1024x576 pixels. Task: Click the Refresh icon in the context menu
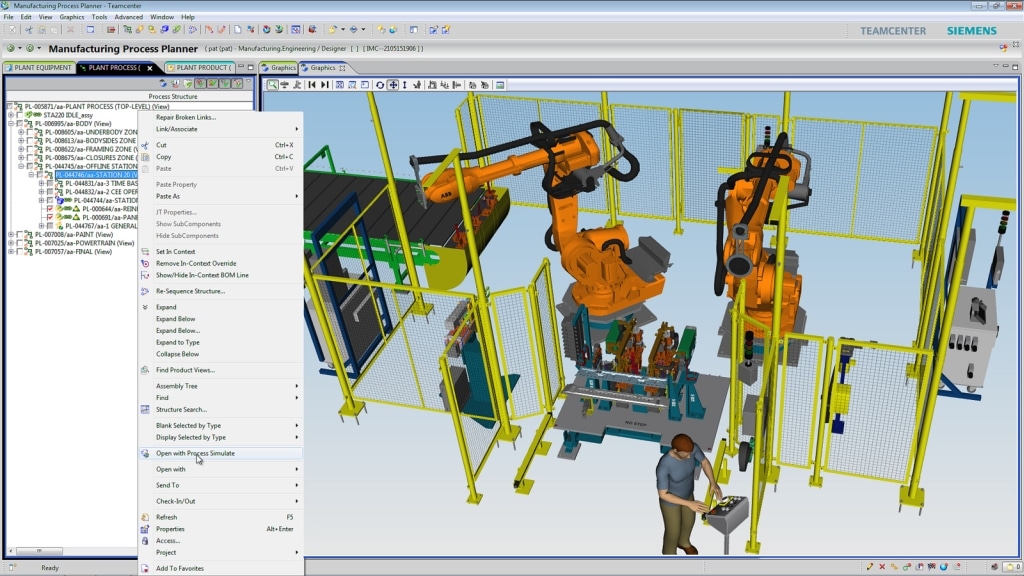[x=145, y=517]
